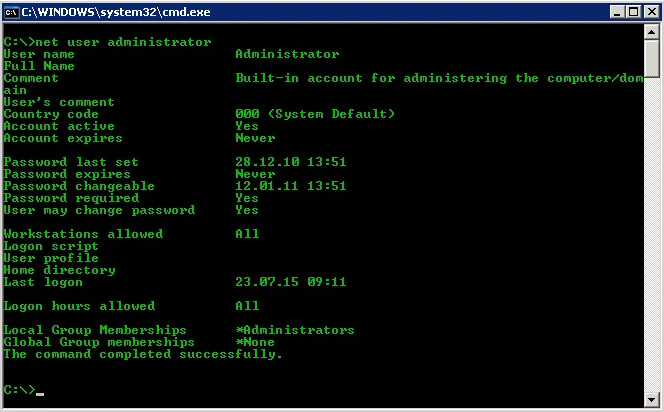Click the Administrator user name value
The image size is (664, 412).
(287, 54)
